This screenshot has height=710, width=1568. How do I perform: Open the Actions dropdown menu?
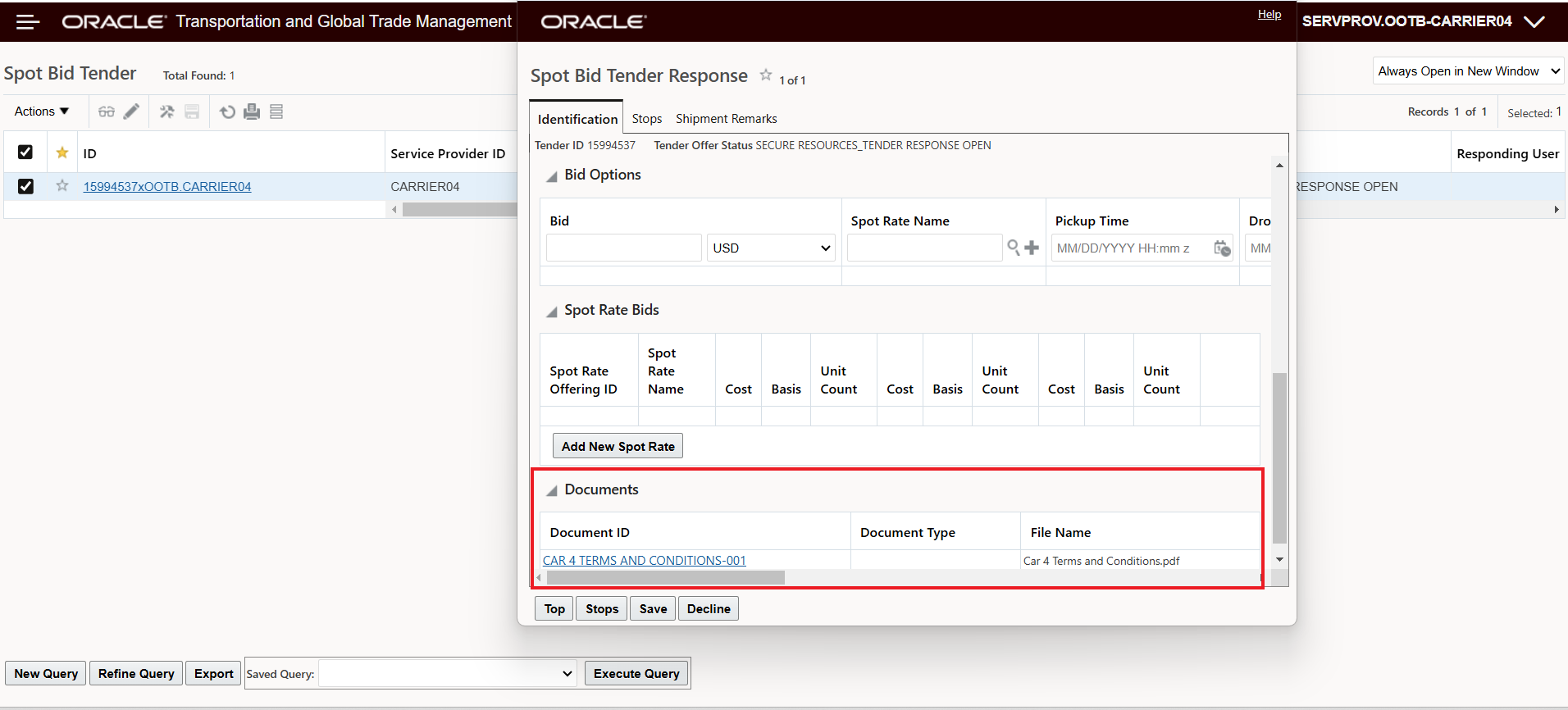42,112
